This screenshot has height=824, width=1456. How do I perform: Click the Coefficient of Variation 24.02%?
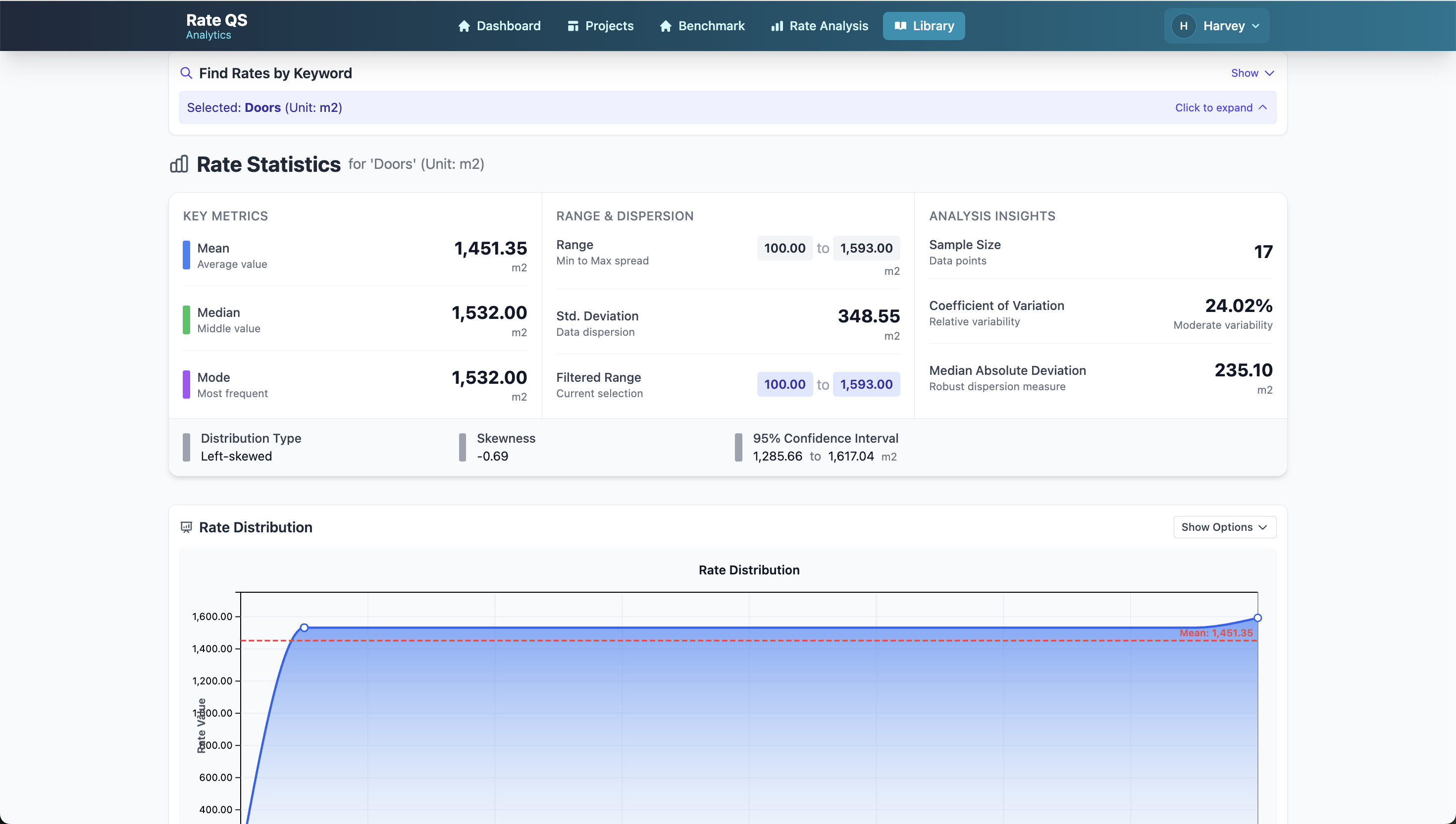(x=1238, y=306)
